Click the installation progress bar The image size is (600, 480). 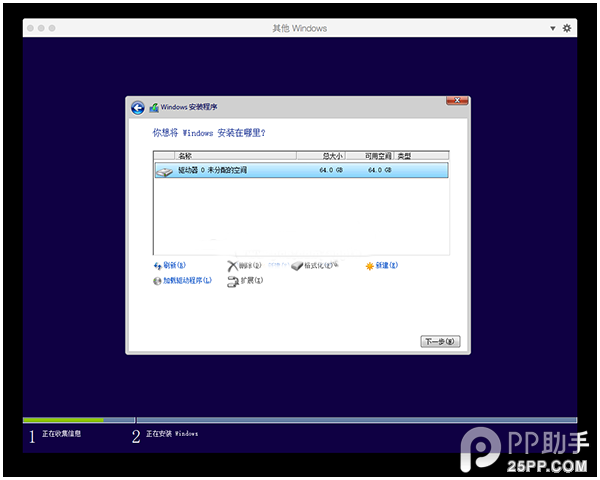(300, 420)
